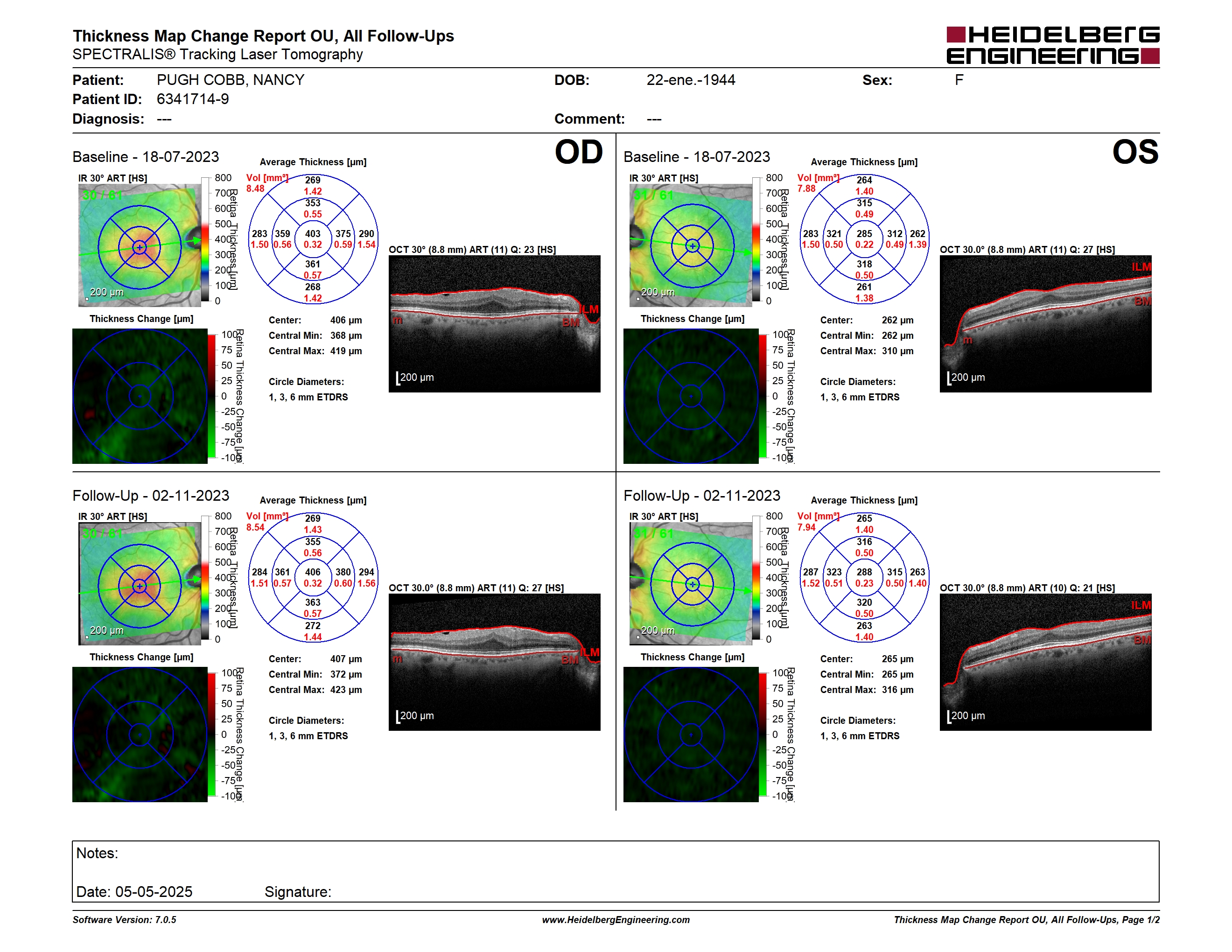Select 'Central Min: 368 µm' line

(x=315, y=336)
